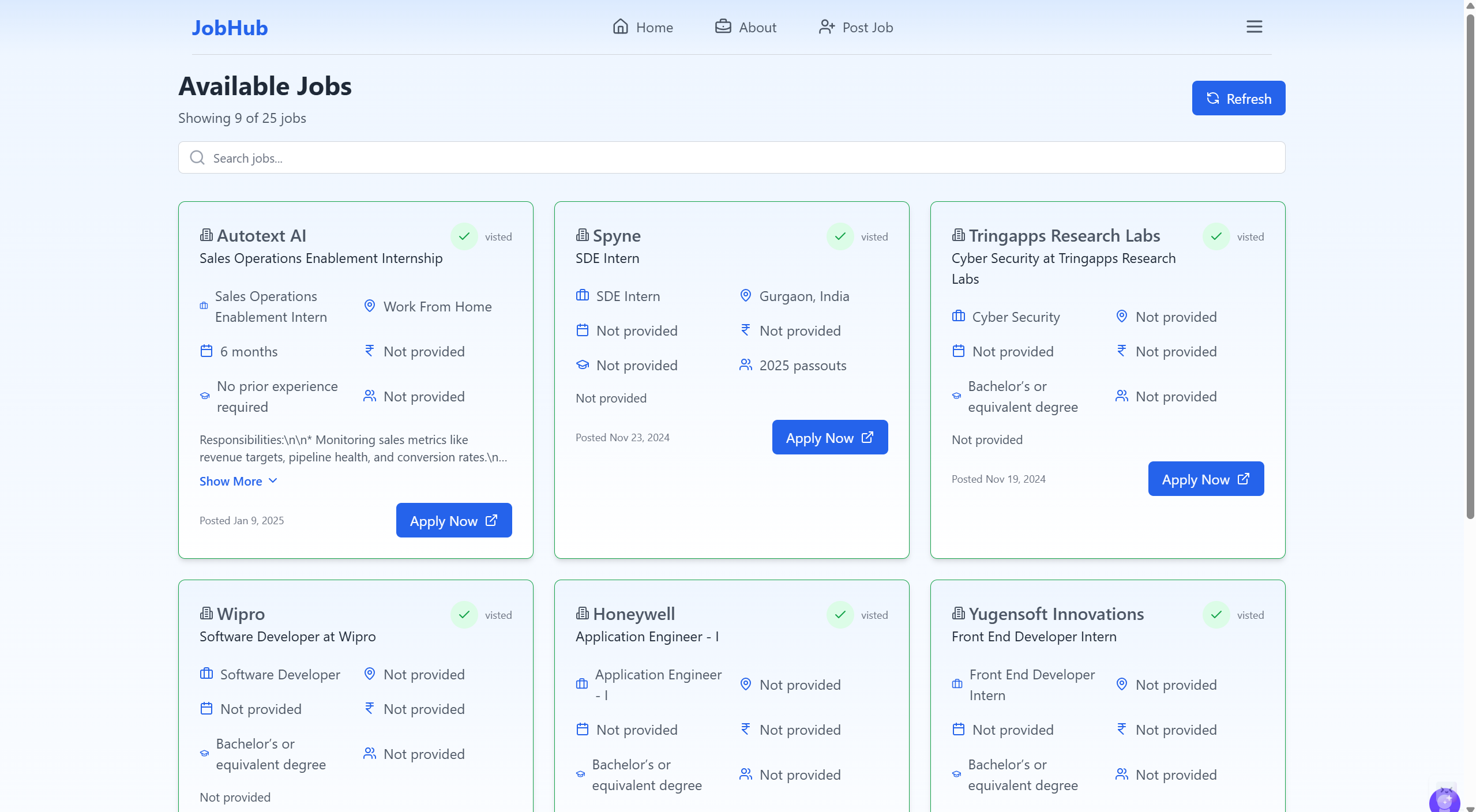Image resolution: width=1476 pixels, height=812 pixels.
Task: Click 'Front End Developer Intern' subtitle under Yugensoft
Action: (x=1034, y=637)
